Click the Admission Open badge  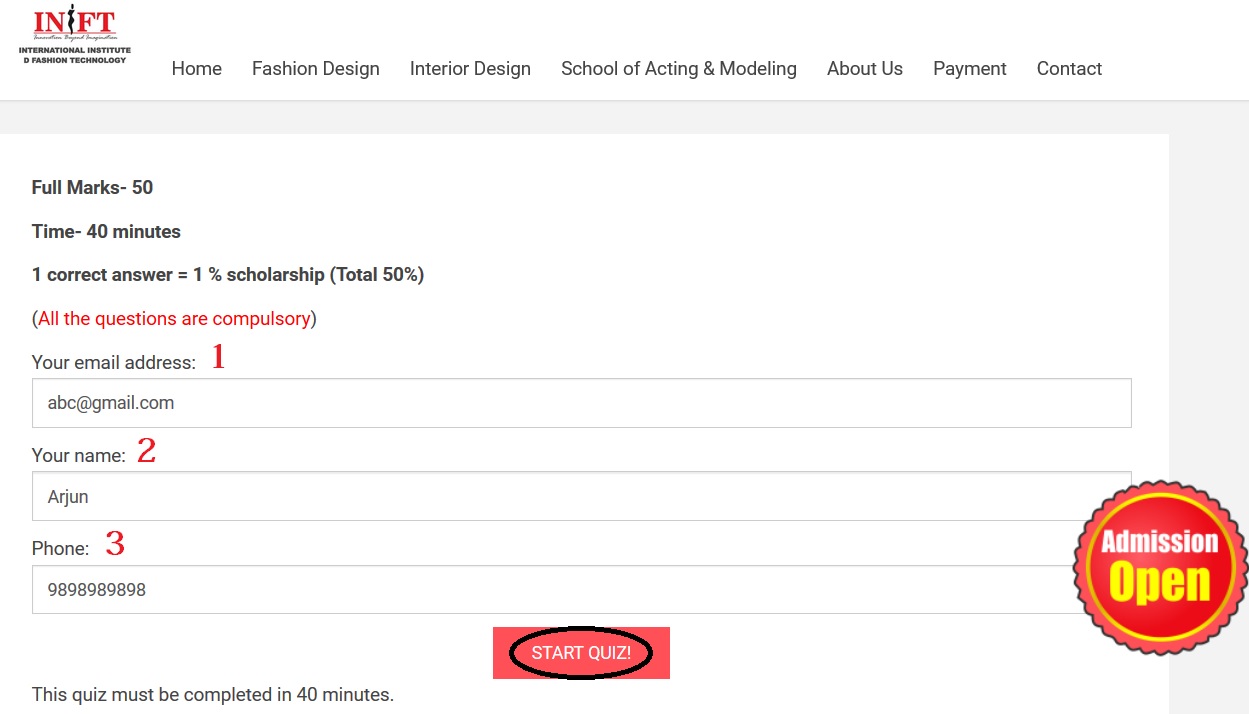(1160, 567)
